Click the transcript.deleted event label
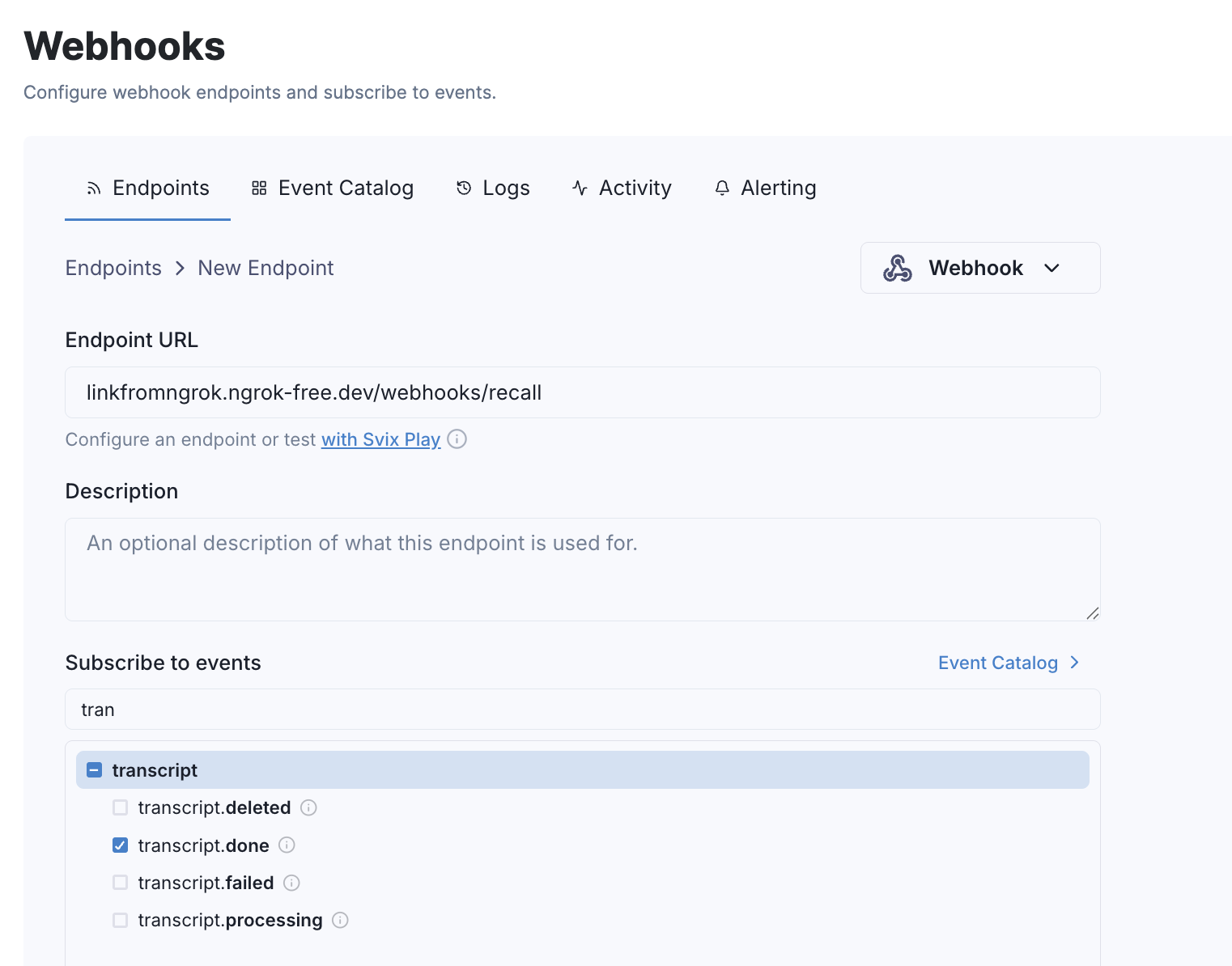Image resolution: width=1232 pixels, height=966 pixels. coord(215,807)
